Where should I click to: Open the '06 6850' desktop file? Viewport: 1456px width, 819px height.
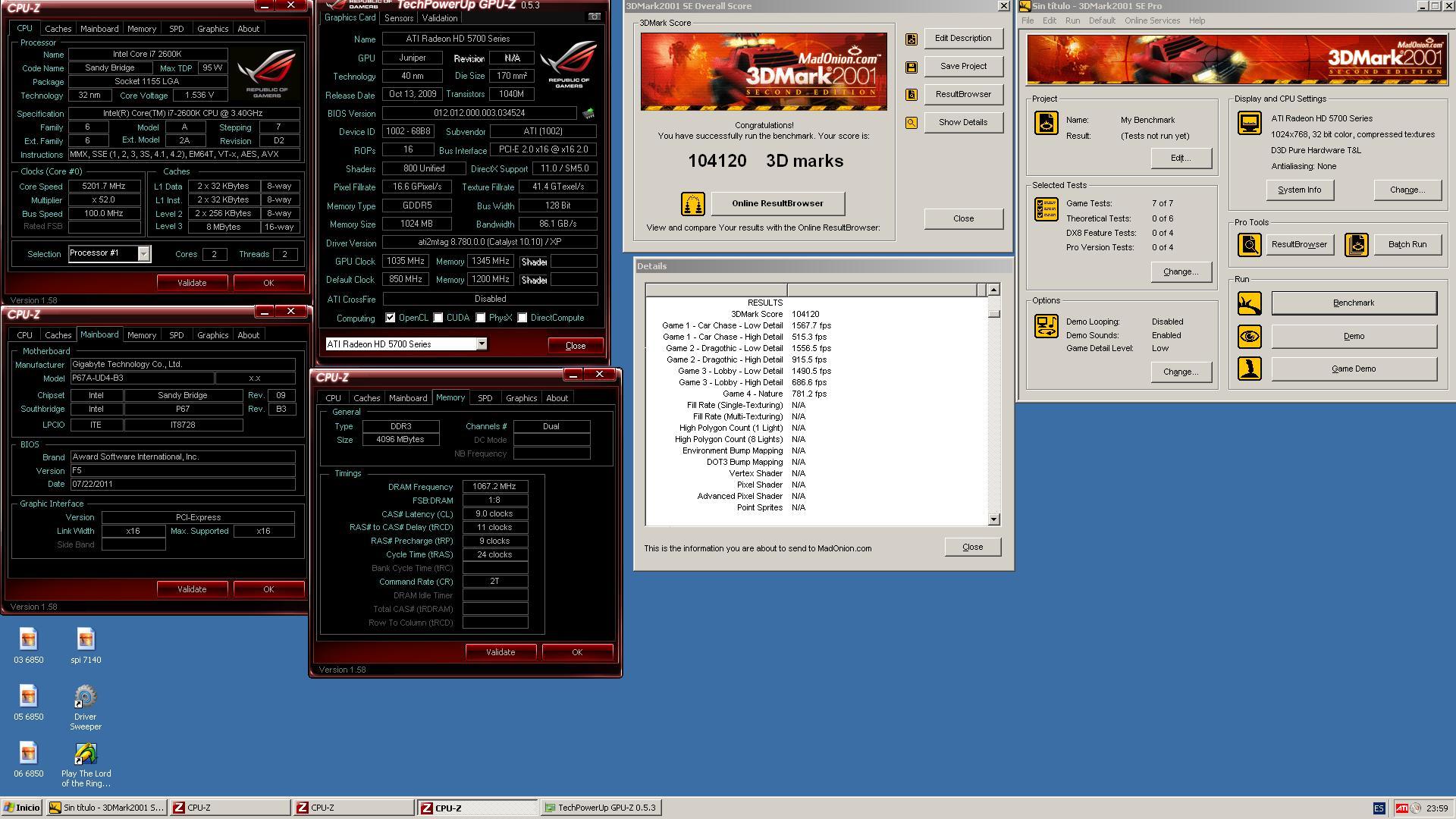pyautogui.click(x=28, y=759)
